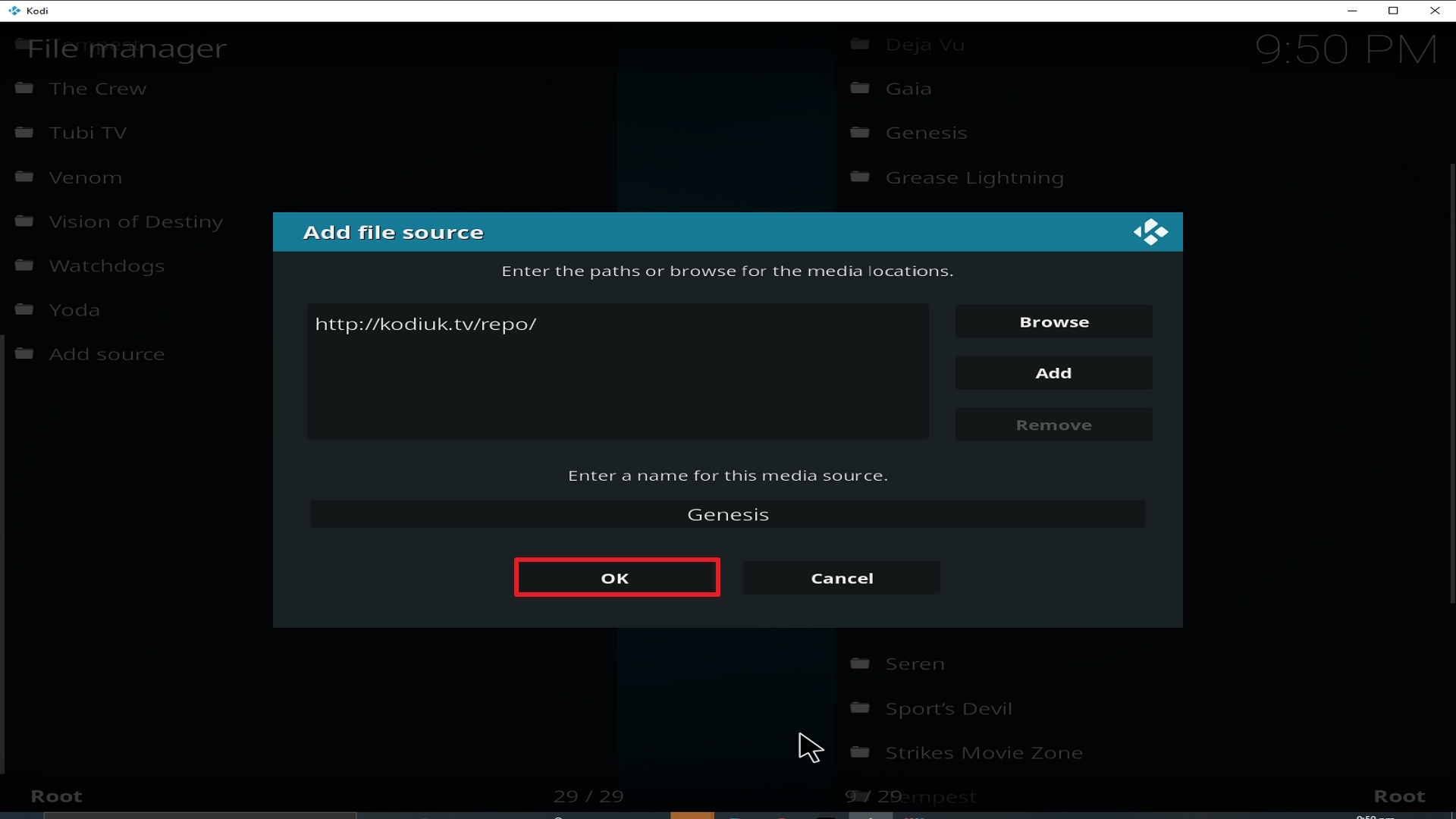The height and width of the screenshot is (819, 1456).
Task: Select Vision of Destiny source label
Action: click(136, 221)
